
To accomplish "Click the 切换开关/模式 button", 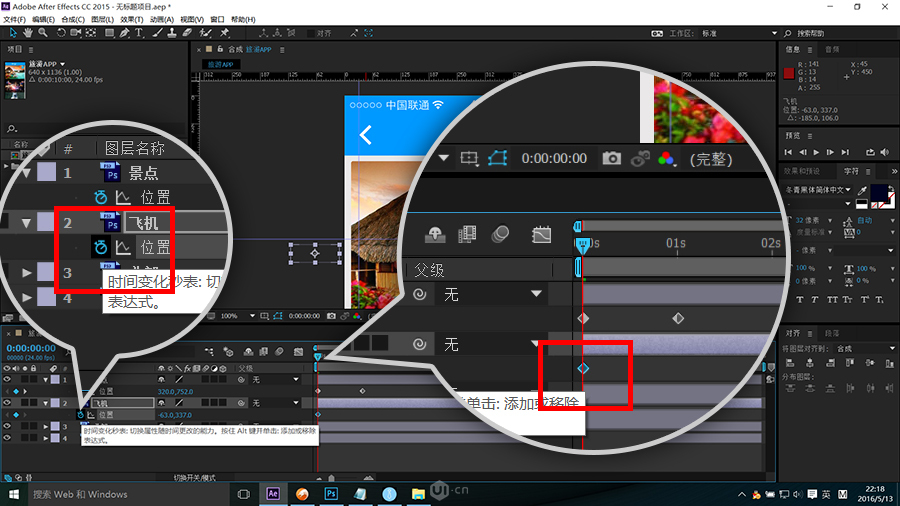I will [x=194, y=478].
